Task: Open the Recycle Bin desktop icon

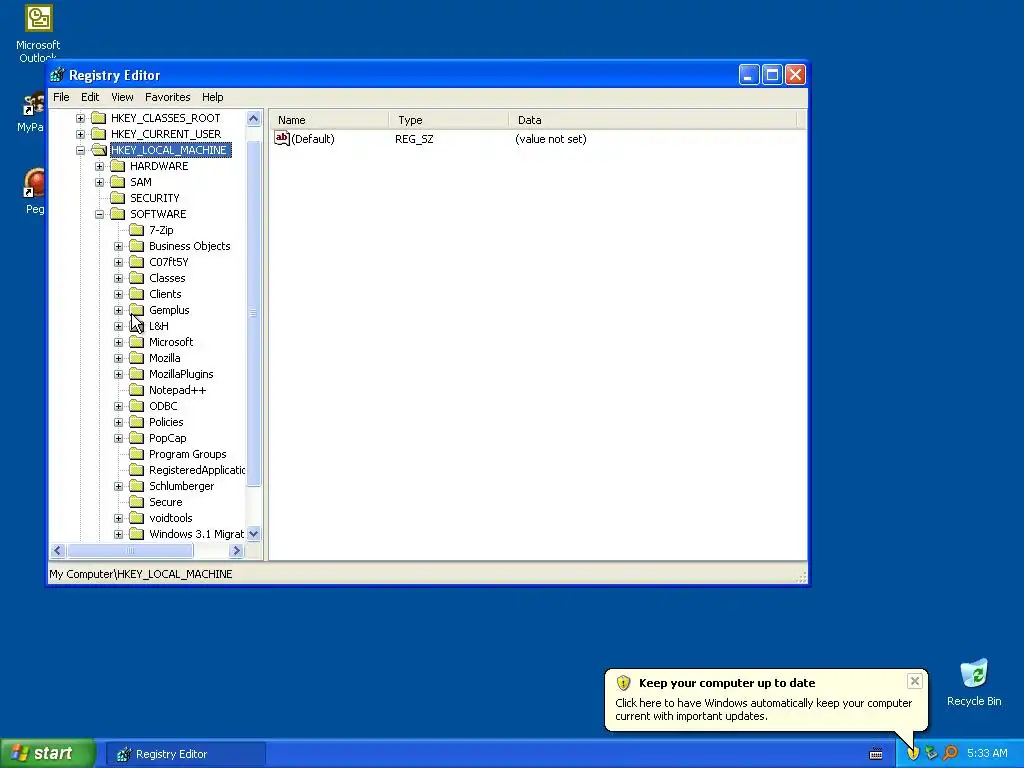Action: tap(974, 683)
